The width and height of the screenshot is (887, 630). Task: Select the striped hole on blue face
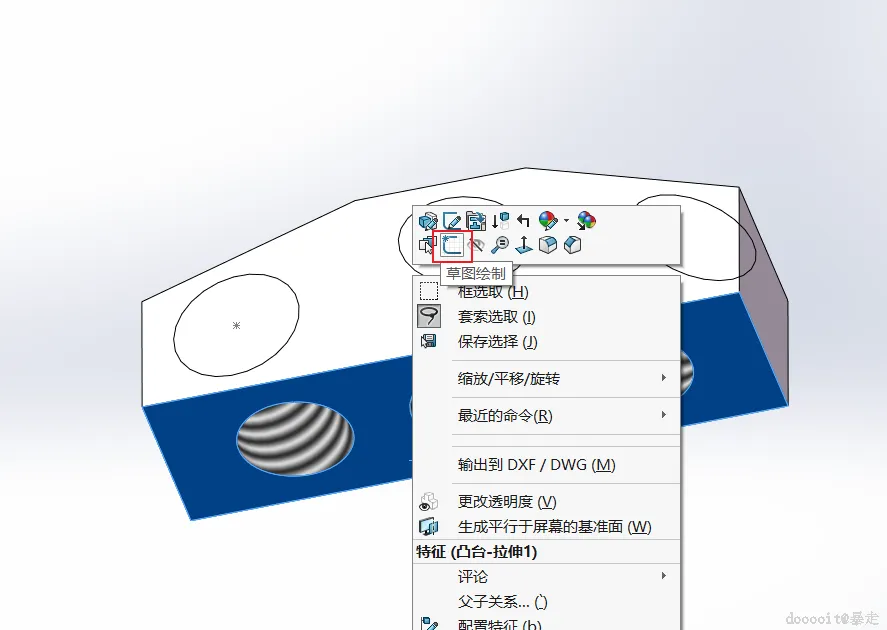[x=295, y=439]
